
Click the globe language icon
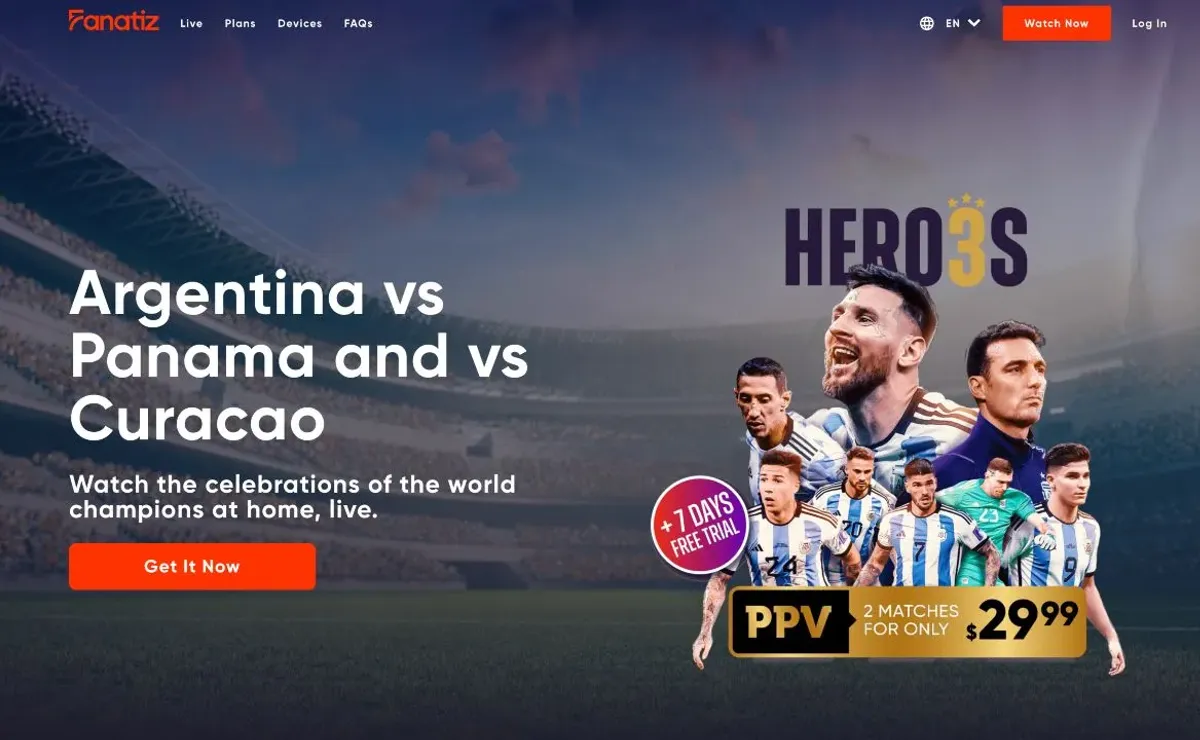927,23
